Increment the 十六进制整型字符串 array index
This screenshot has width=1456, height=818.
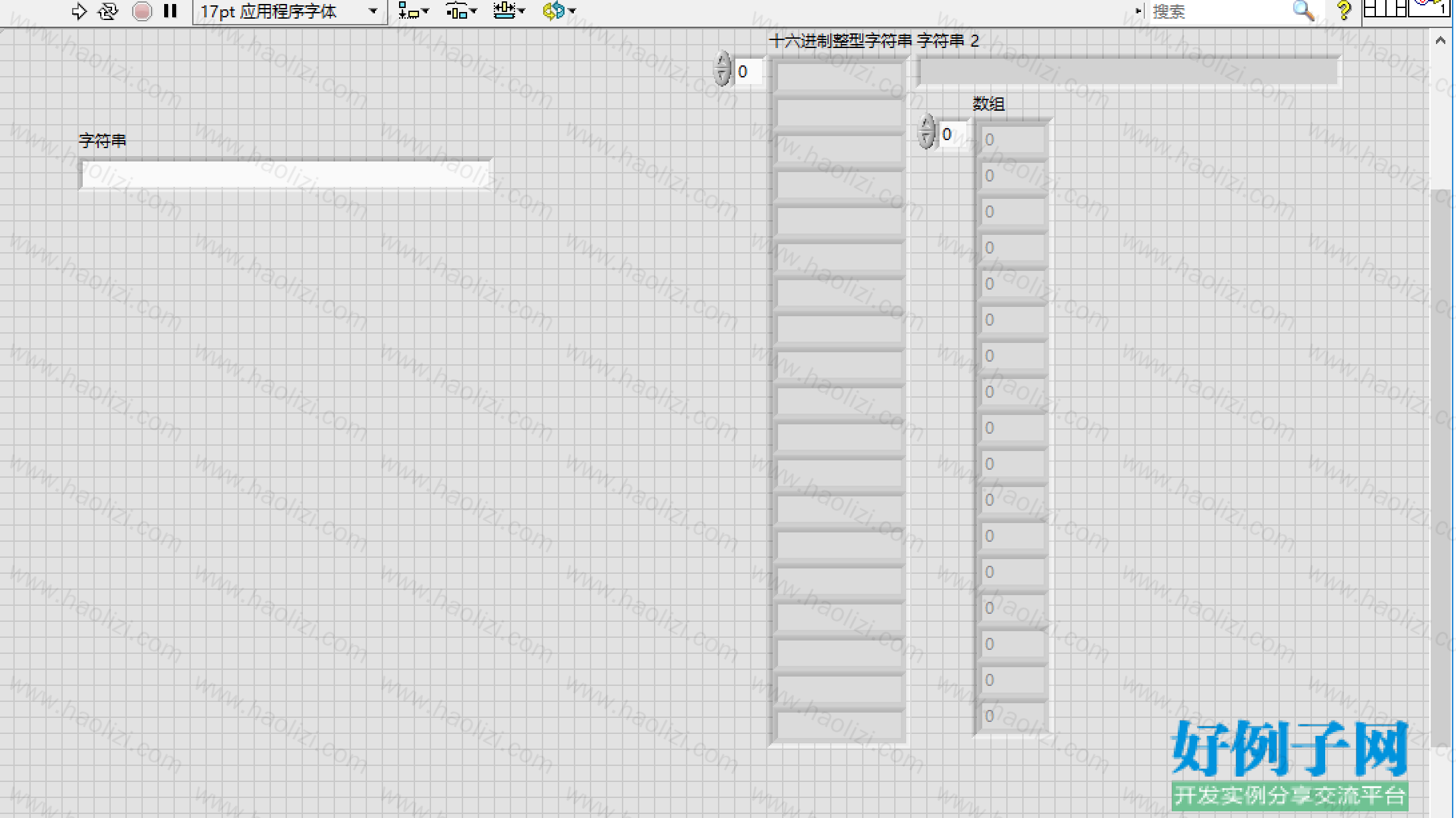click(x=722, y=61)
